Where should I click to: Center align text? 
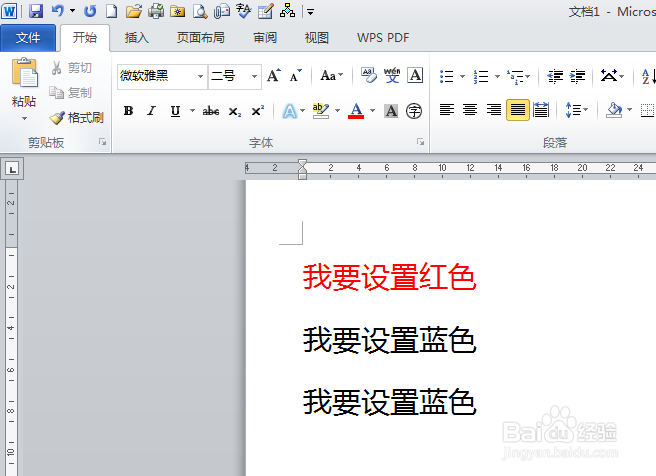click(x=470, y=110)
